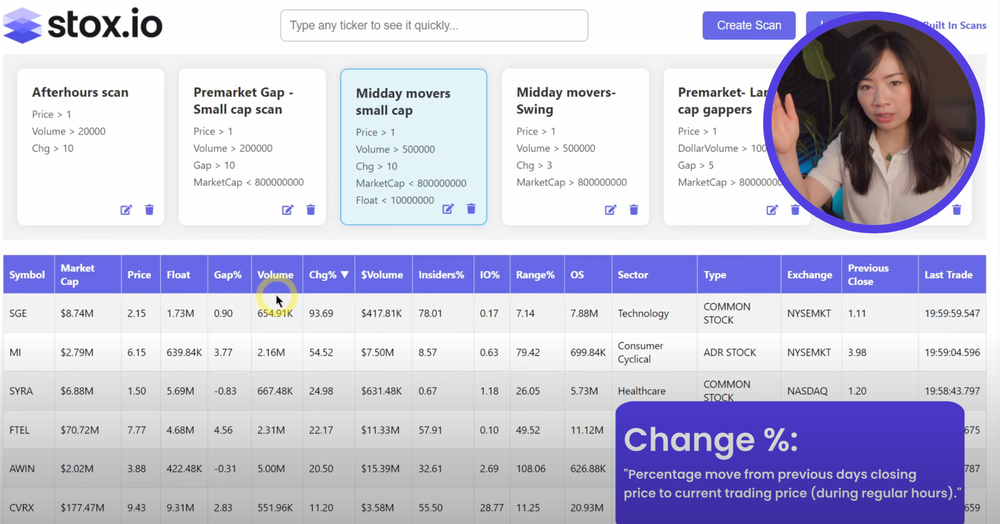1000x524 pixels.
Task: Click the 5.69M float value
Action: pos(180,391)
